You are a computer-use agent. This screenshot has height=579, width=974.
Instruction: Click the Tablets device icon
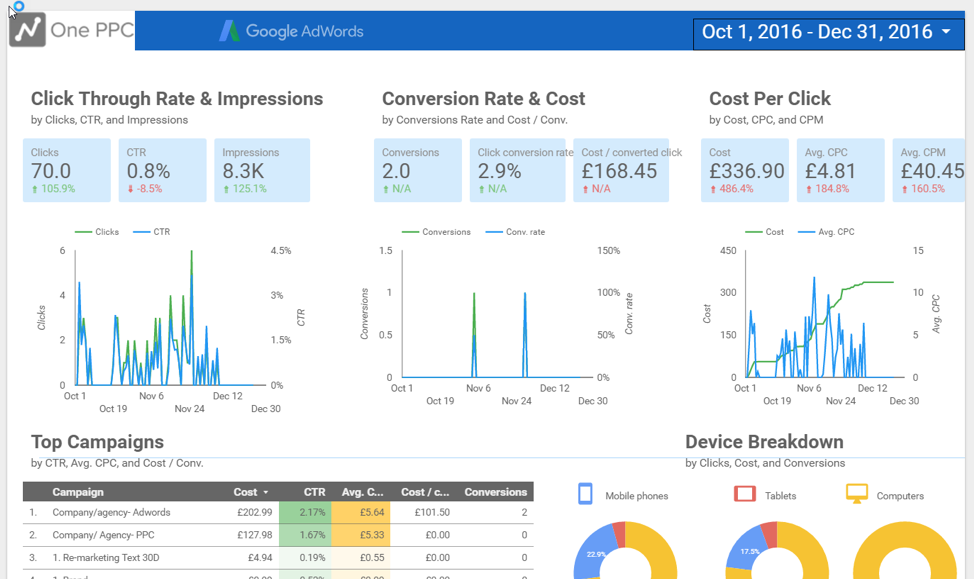pyautogui.click(x=745, y=494)
